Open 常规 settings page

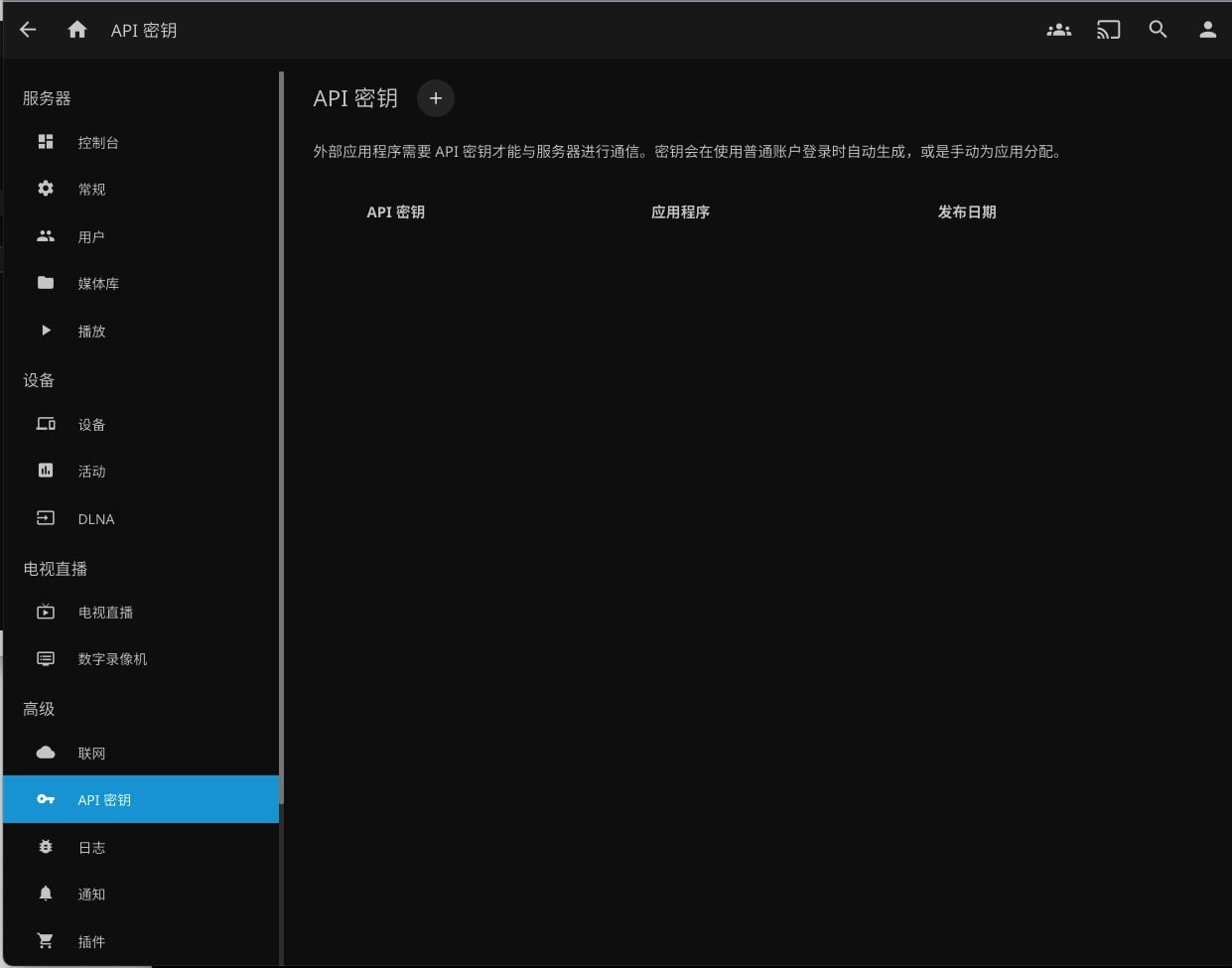(141, 189)
